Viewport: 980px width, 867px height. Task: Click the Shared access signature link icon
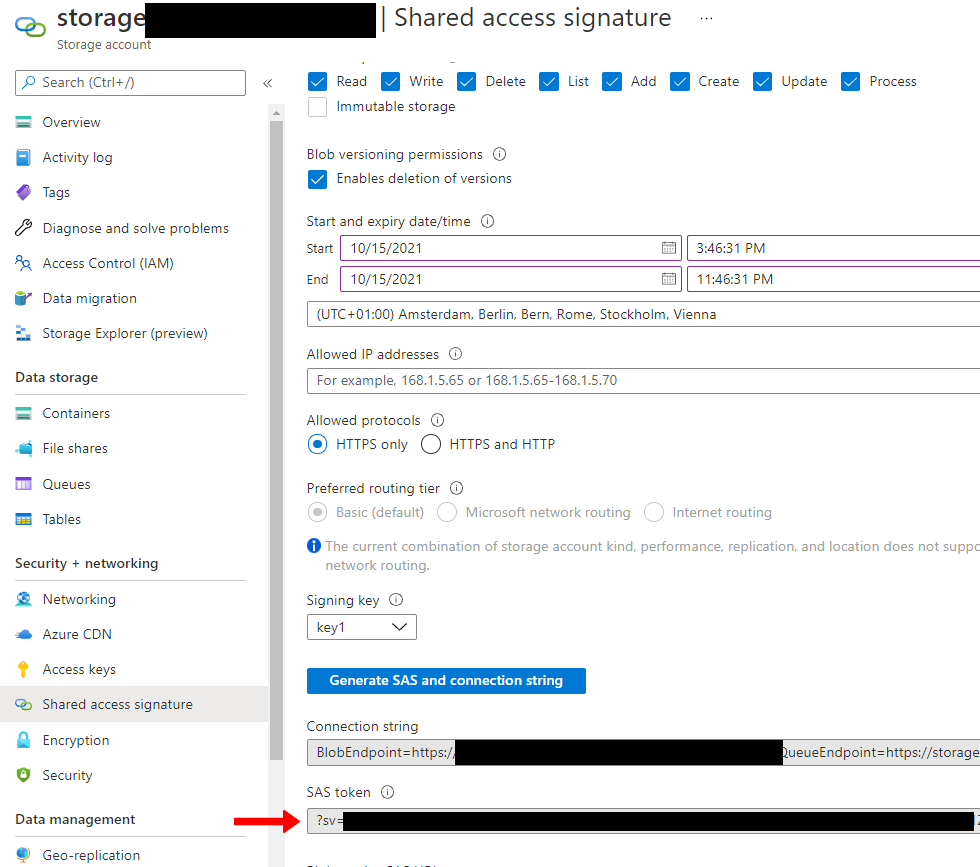(23, 704)
